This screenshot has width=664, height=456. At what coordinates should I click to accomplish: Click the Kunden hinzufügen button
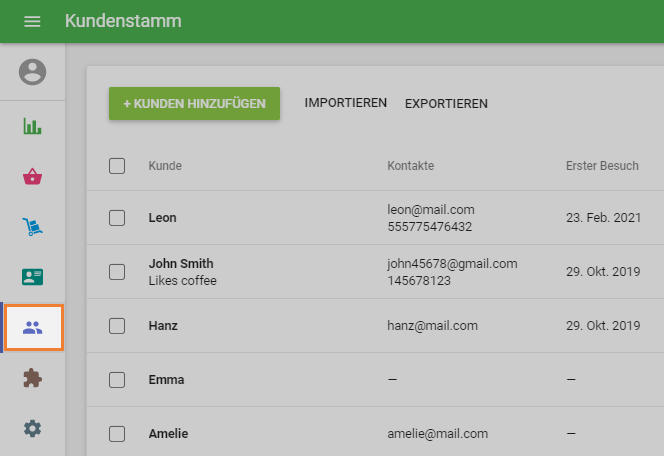click(194, 104)
